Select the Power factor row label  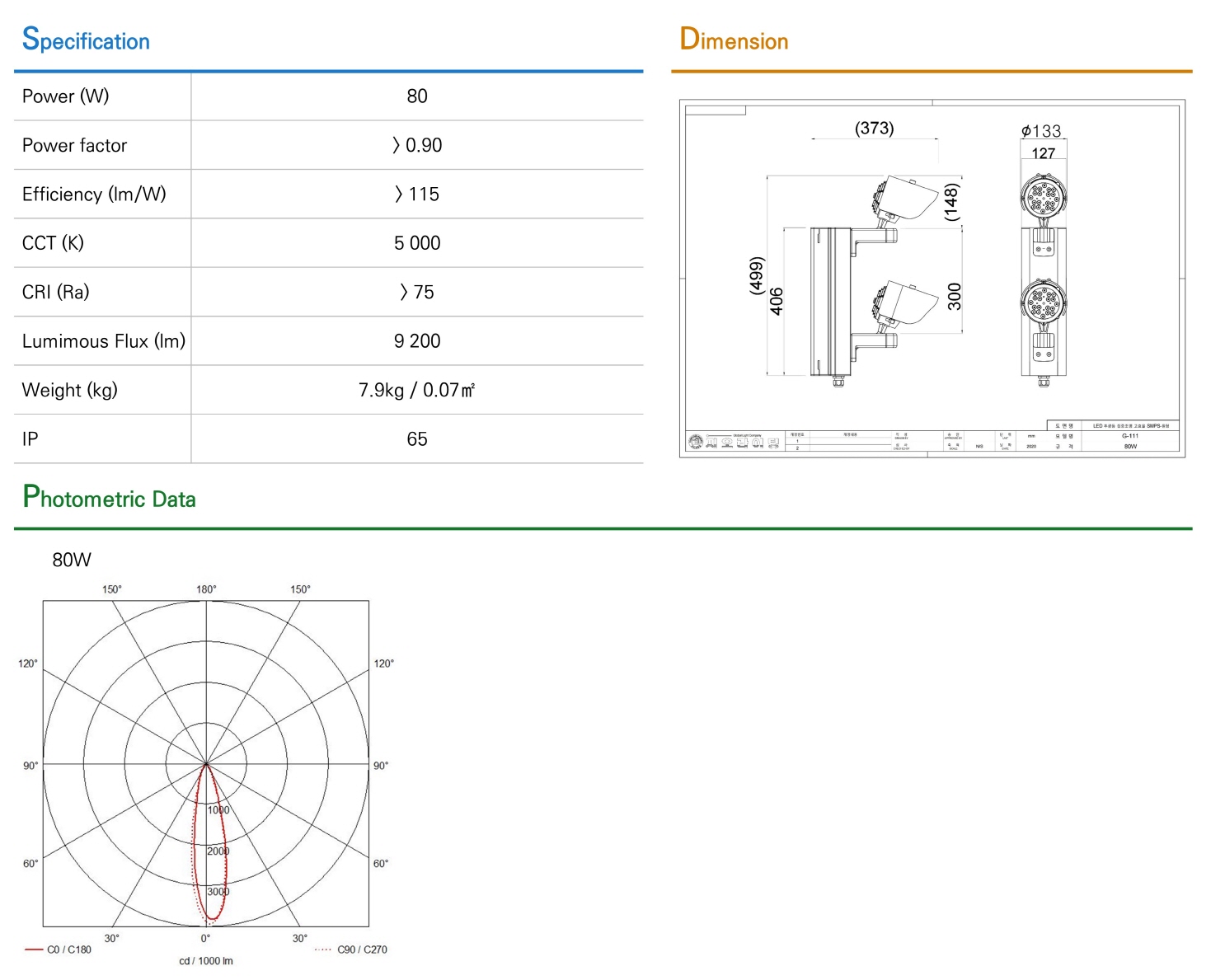pos(75,146)
